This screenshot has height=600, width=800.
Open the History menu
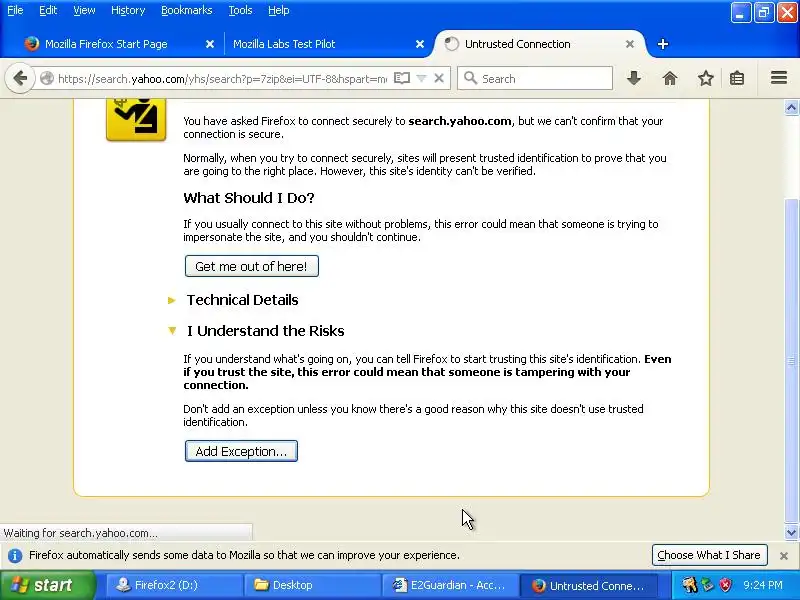pos(128,10)
